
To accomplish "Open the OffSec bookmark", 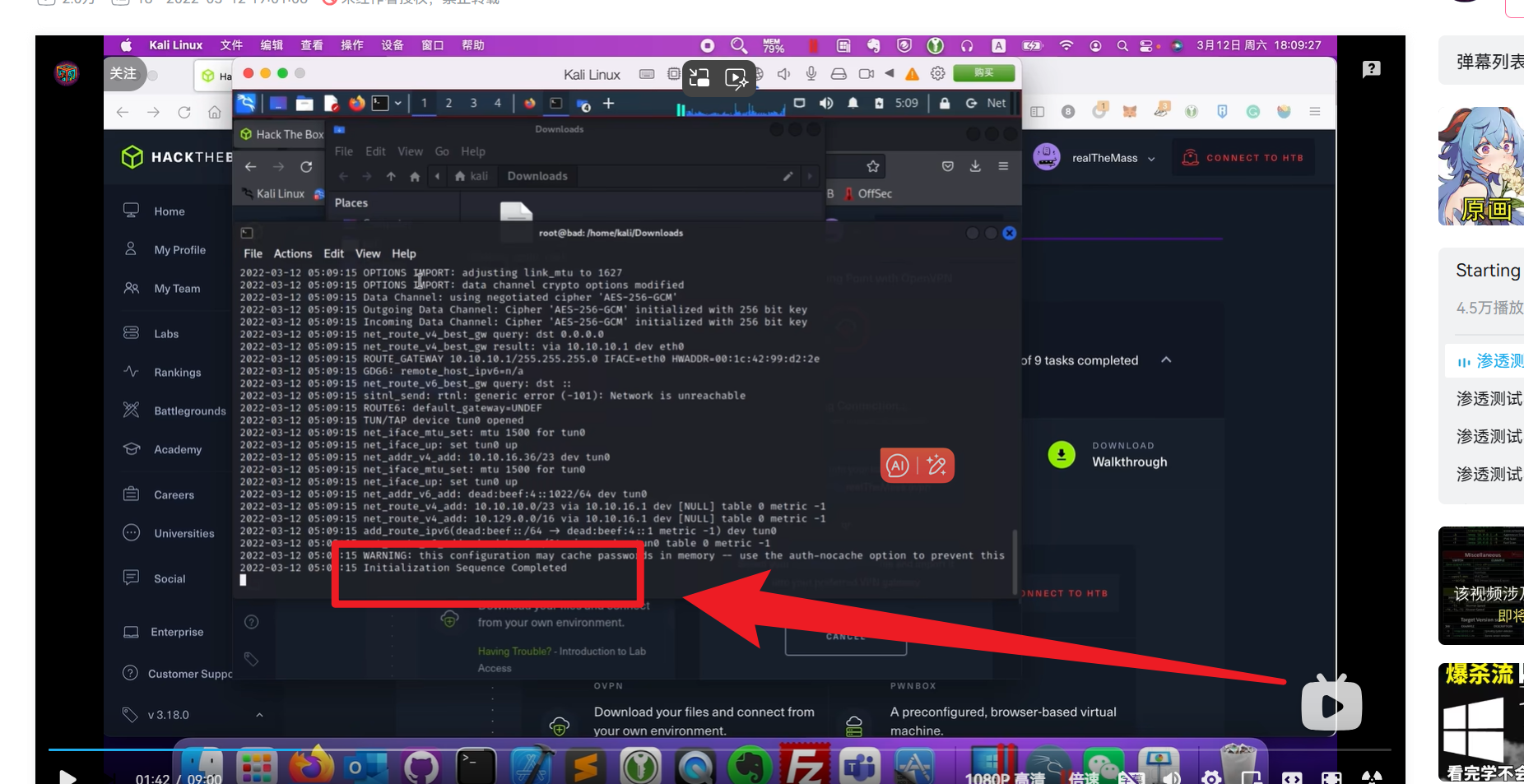I will click(869, 193).
